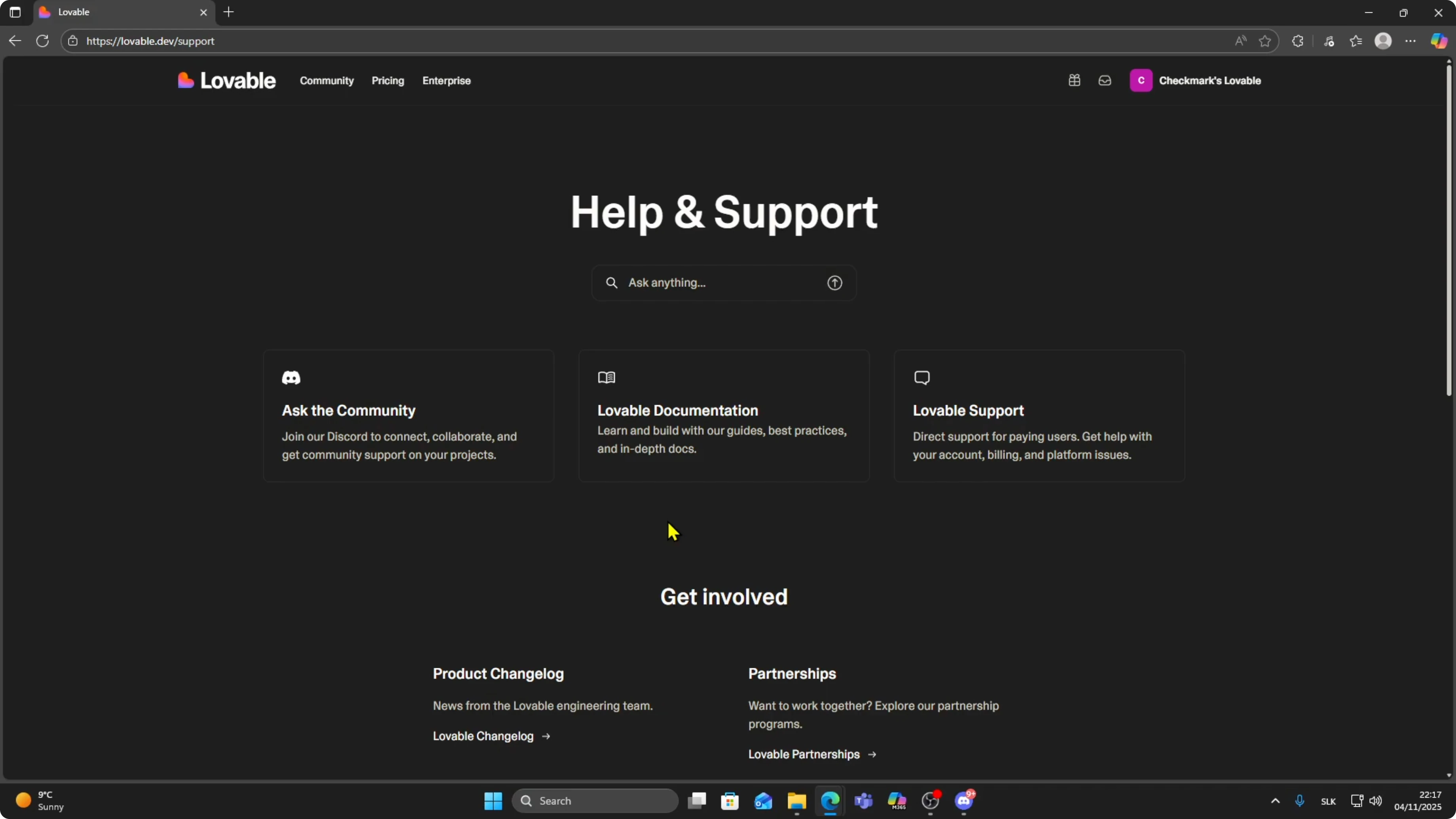
Task: Click the Lovable logo in the header
Action: 227,81
